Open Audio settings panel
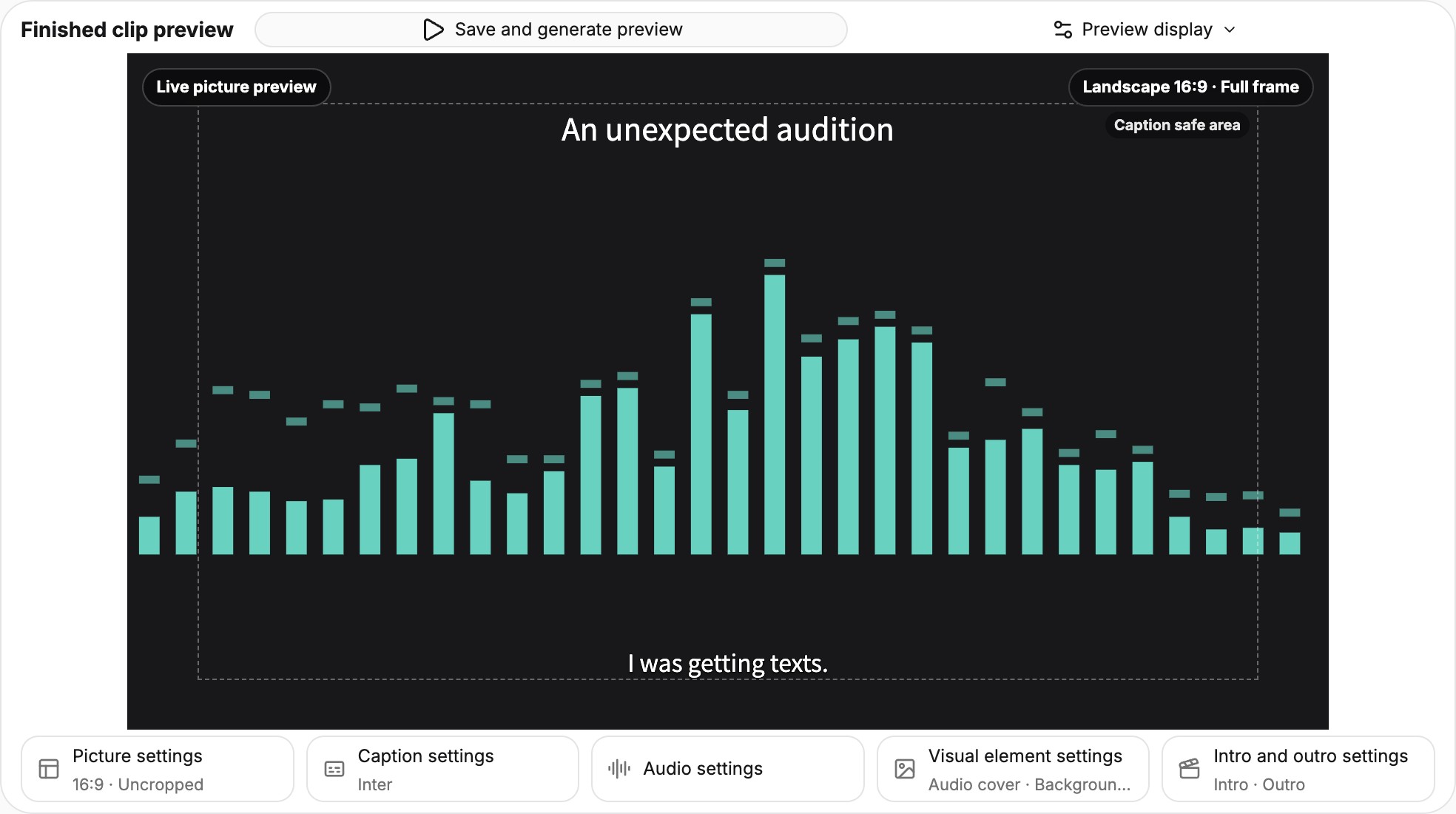1456x814 pixels. pyautogui.click(x=728, y=769)
